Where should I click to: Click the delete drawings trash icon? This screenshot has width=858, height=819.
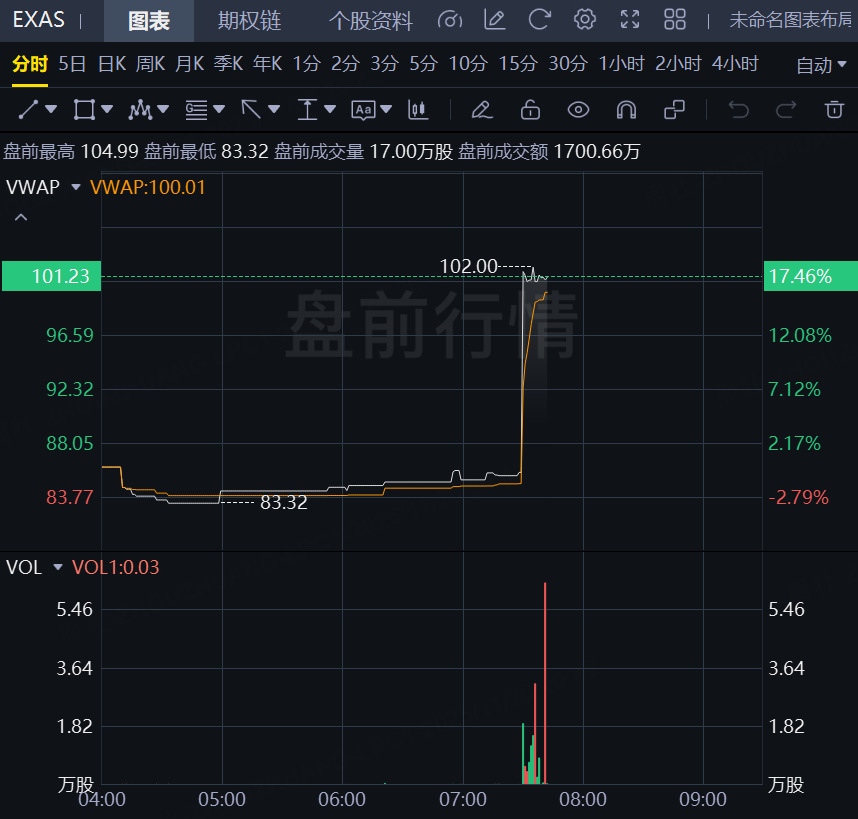coord(834,109)
